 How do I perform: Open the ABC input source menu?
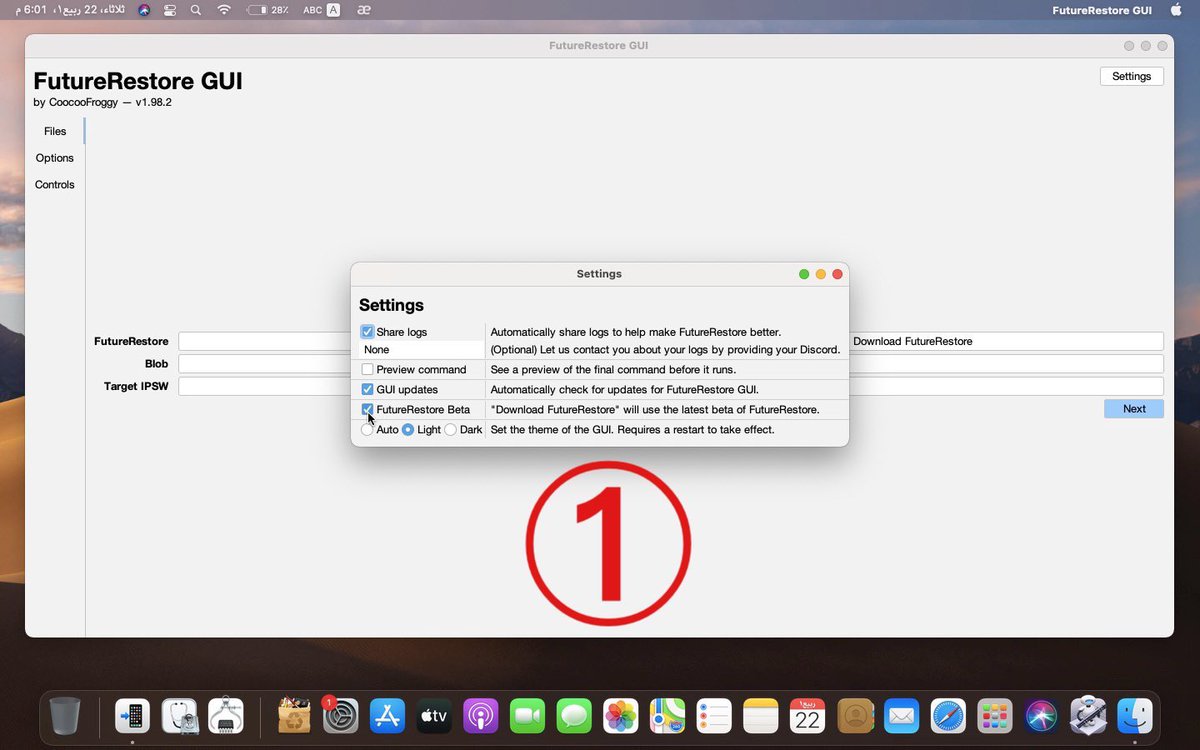point(321,10)
